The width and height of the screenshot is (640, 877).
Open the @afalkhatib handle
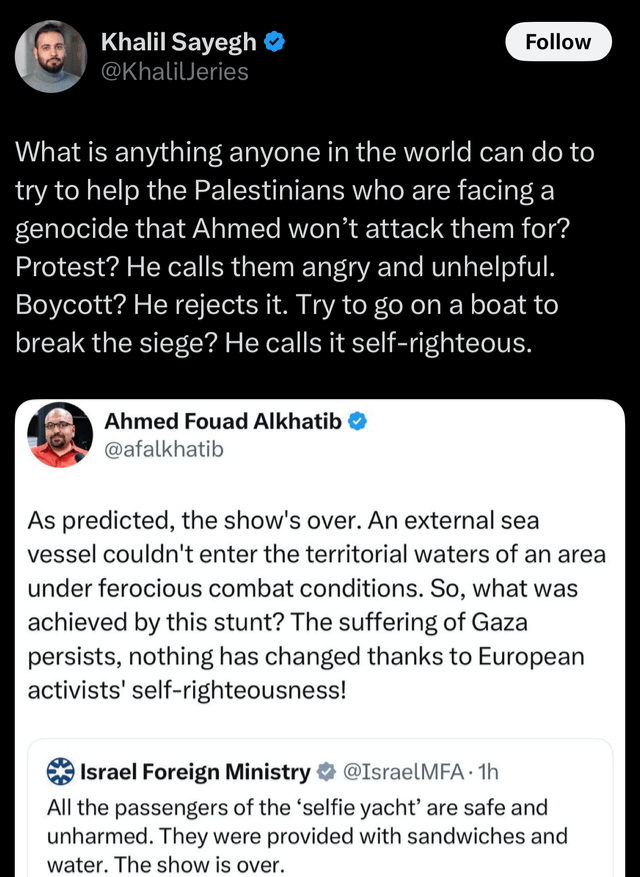pos(164,450)
